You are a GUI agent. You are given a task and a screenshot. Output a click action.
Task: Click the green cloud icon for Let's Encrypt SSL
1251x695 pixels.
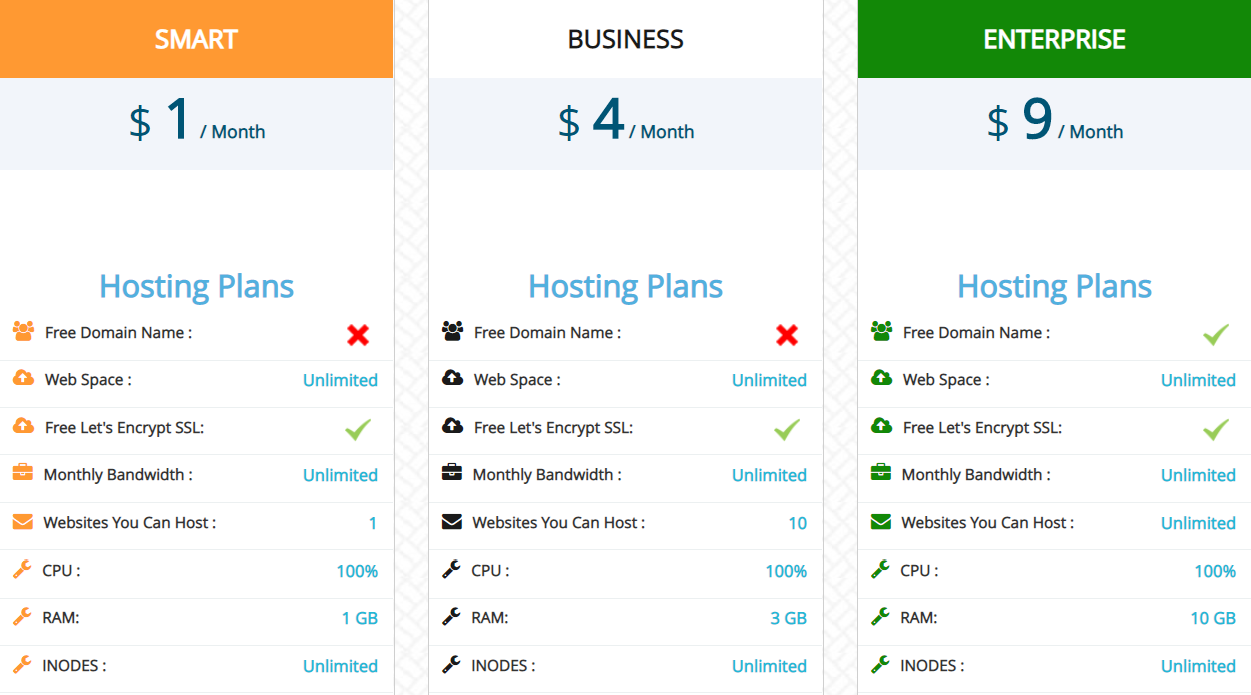pos(881,426)
